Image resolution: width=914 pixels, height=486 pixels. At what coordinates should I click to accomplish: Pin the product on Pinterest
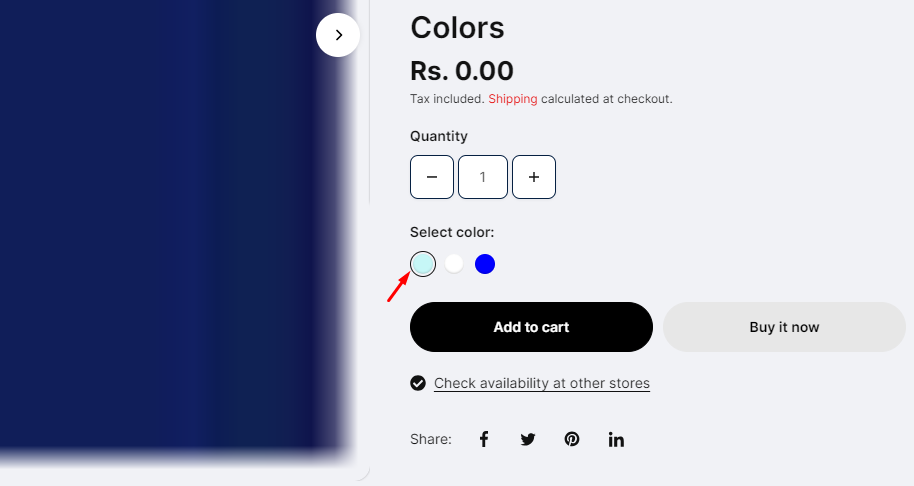point(572,439)
